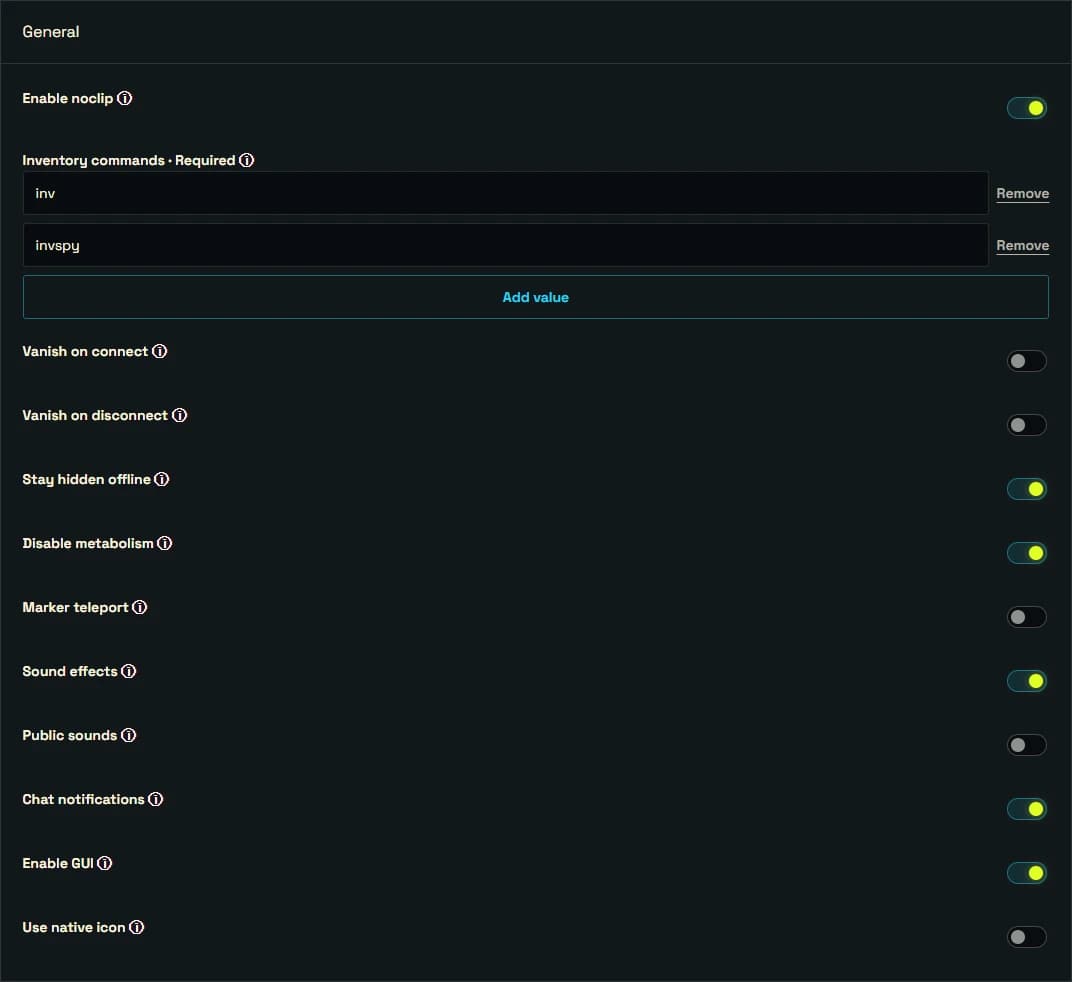
Task: Focus the inv command input field
Action: [505, 194]
